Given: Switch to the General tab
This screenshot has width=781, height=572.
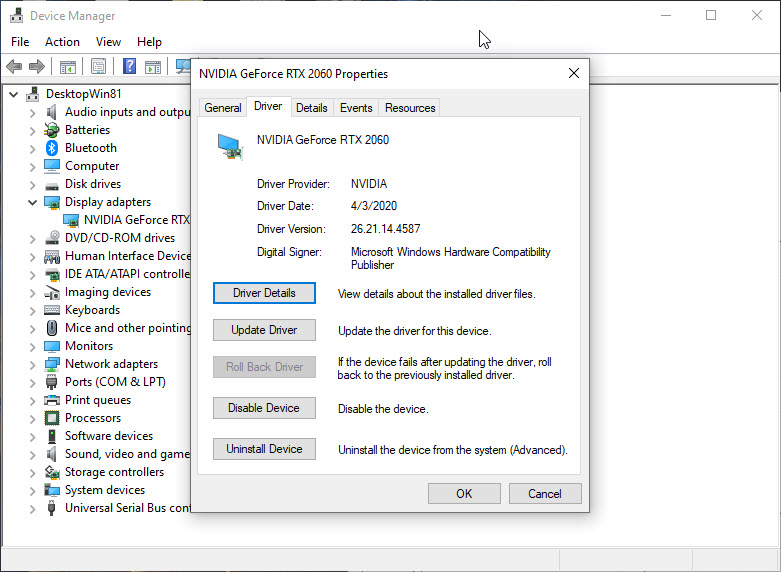Looking at the screenshot, I should 223,108.
